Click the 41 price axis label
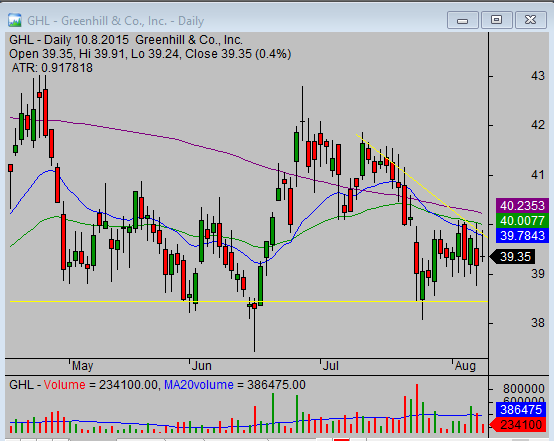Image resolution: width=554 pixels, height=441 pixels. pos(538,175)
